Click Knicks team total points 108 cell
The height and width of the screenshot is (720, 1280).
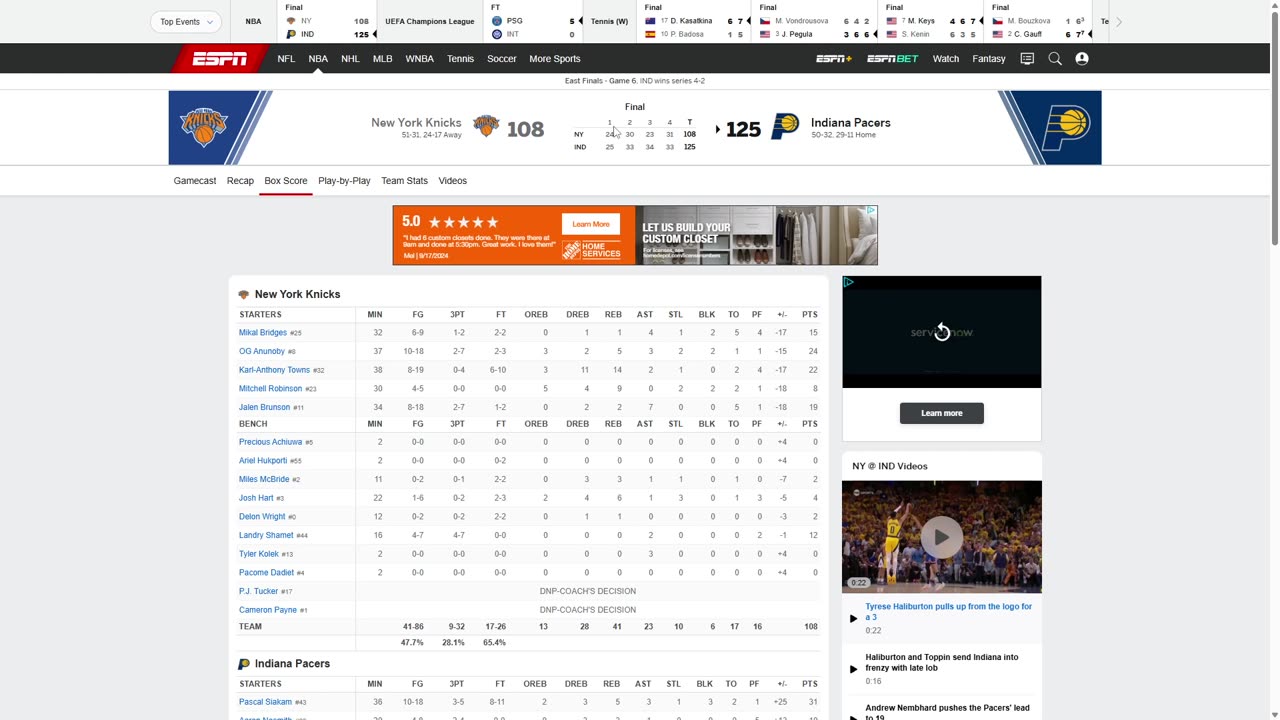(810, 627)
